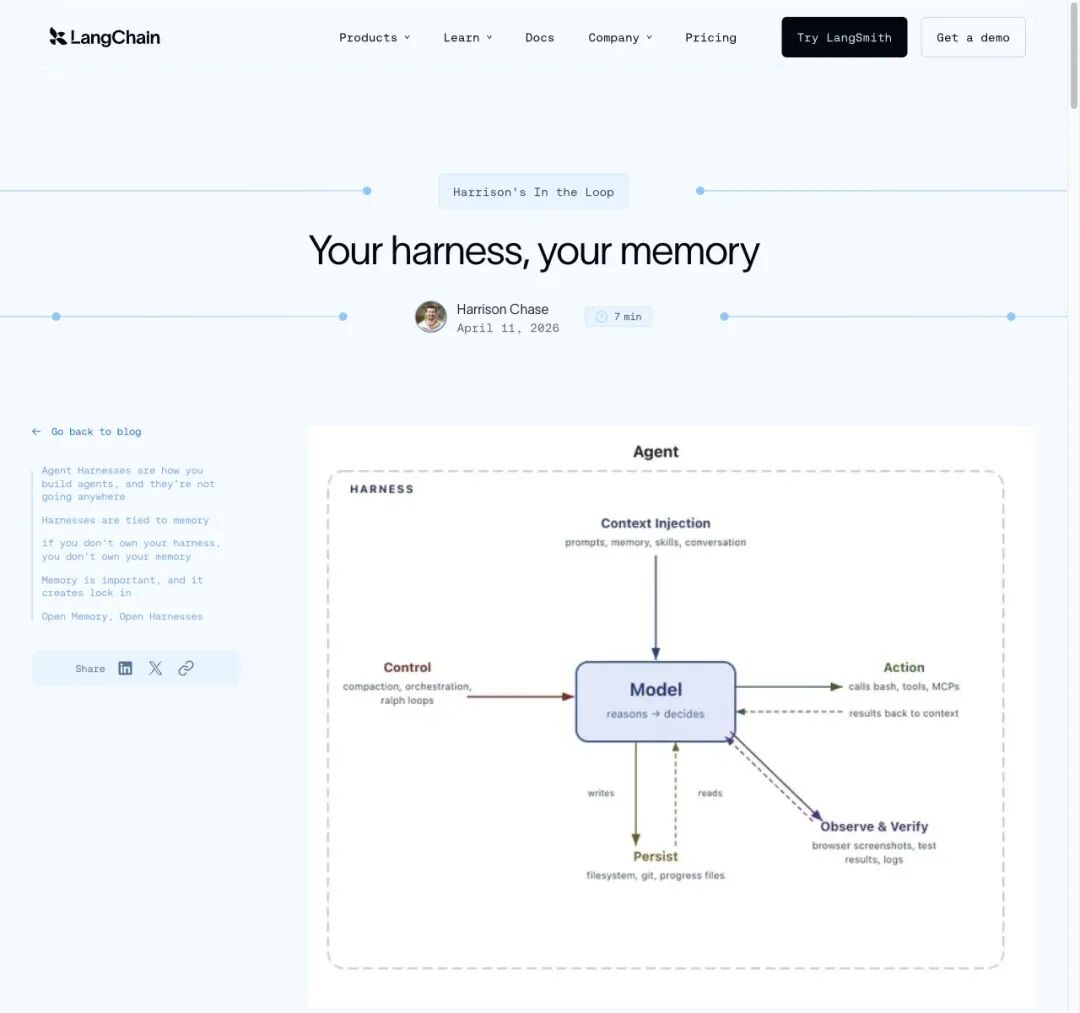This screenshot has height=1013, width=1080.
Task: Jump to Memory is important section
Action: 122,586
